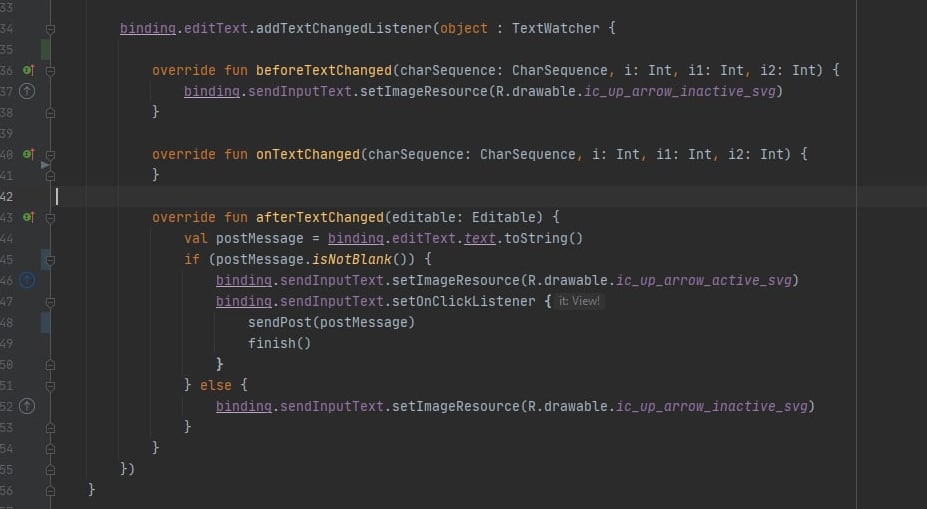The width and height of the screenshot is (927, 509).
Task: Open the drawable preview icon on line 37
Action: tap(27, 91)
